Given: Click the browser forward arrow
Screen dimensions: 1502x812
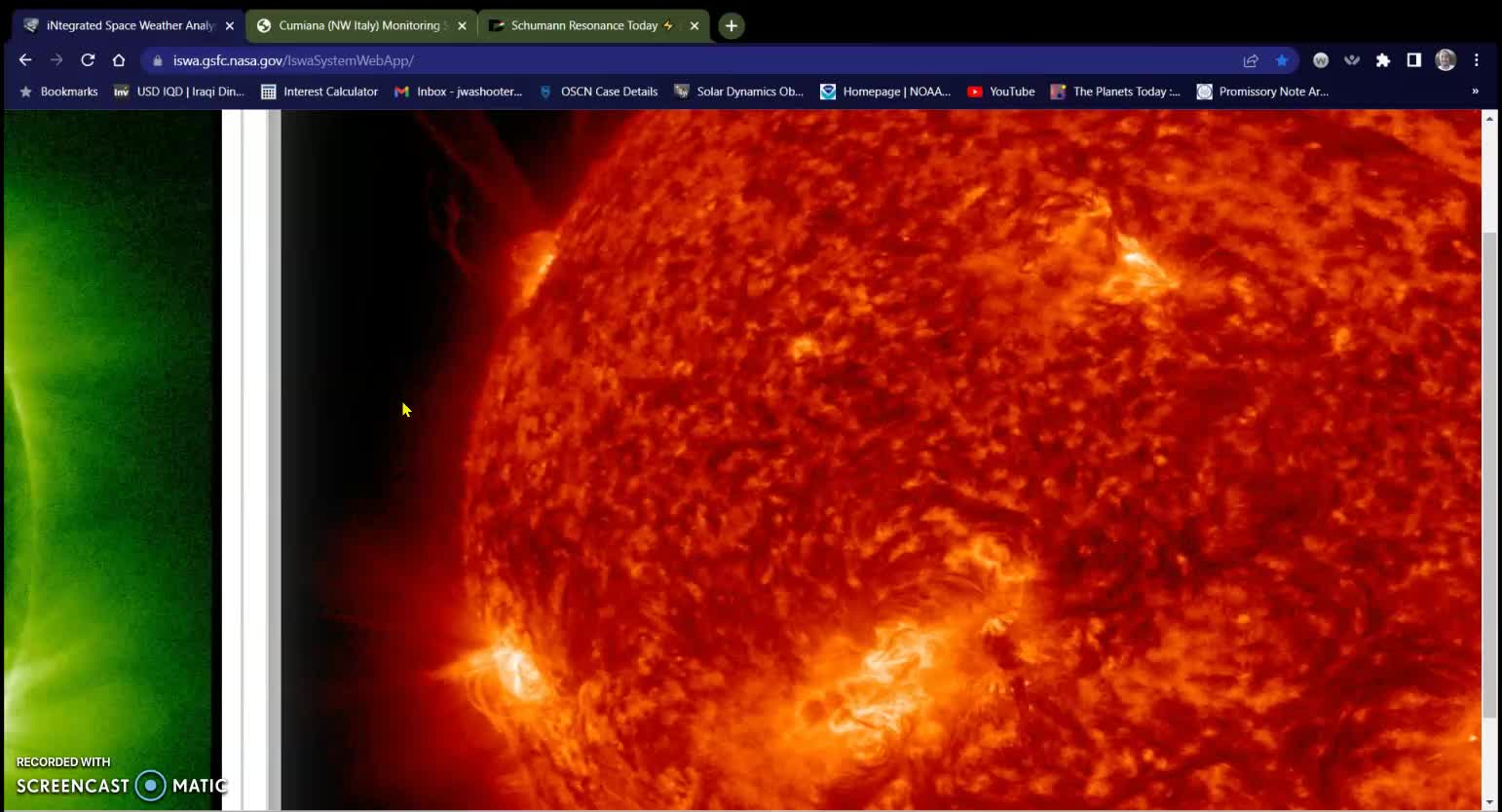Looking at the screenshot, I should coord(56,60).
